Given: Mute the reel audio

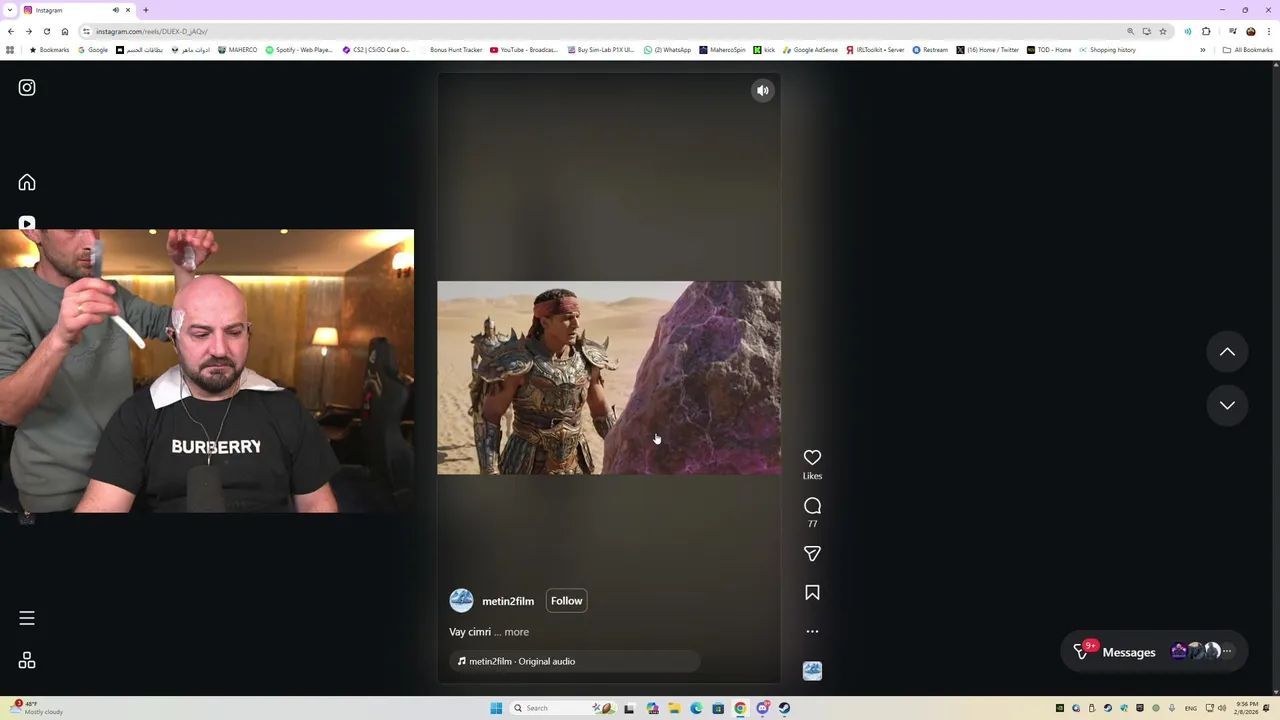Looking at the screenshot, I should [763, 91].
